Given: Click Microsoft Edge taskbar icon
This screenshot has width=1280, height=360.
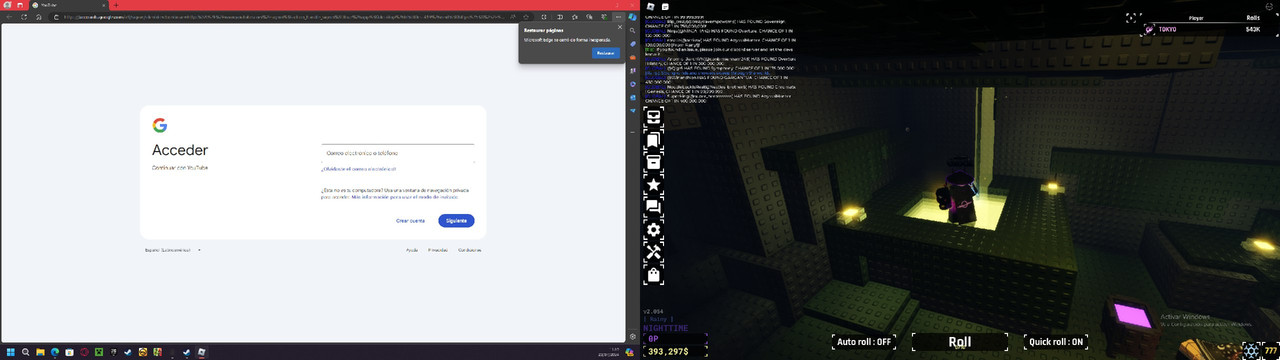Looking at the screenshot, I should click(55, 352).
